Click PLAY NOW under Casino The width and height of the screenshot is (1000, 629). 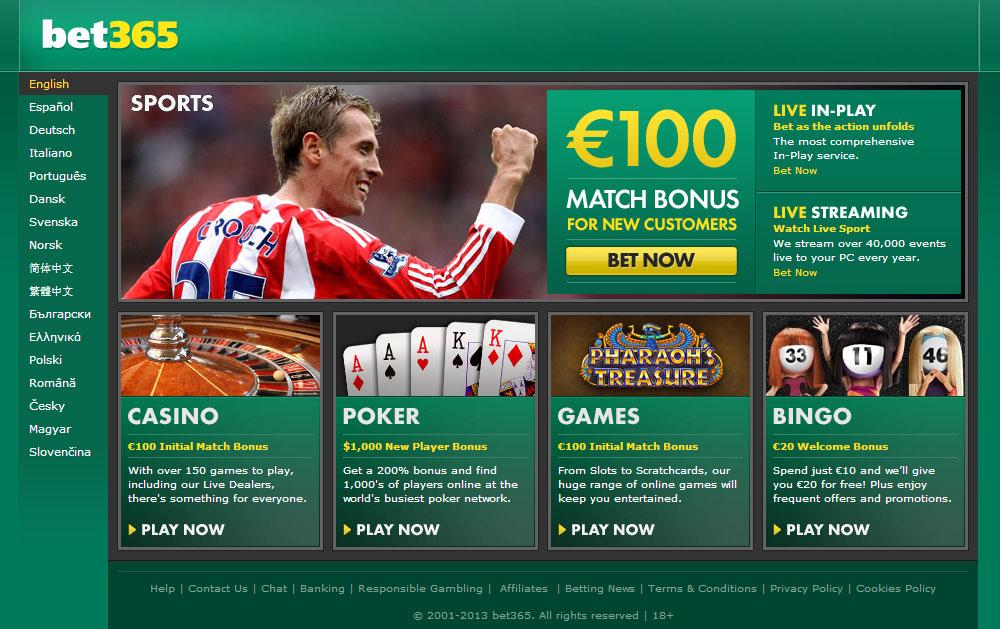click(177, 529)
